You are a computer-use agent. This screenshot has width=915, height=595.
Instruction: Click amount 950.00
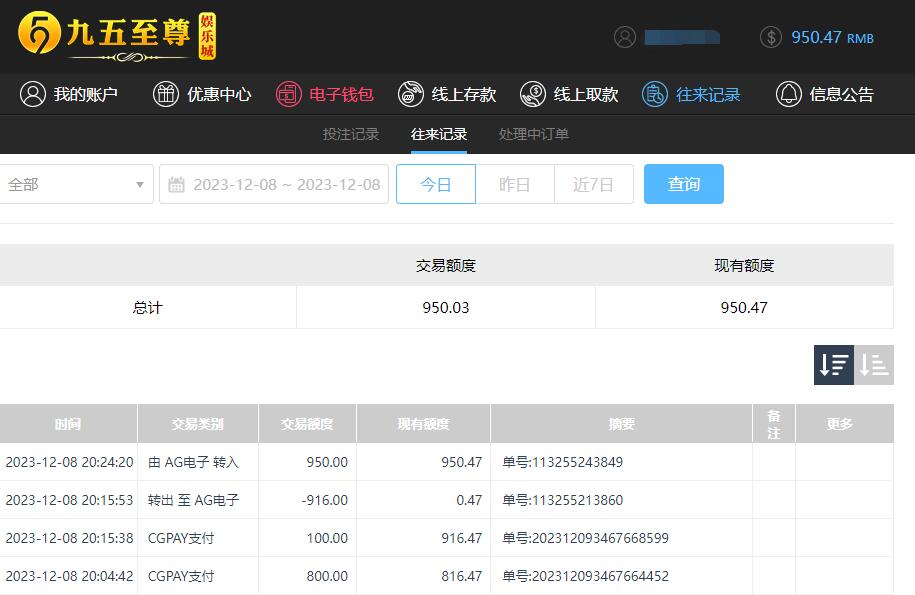(327, 462)
